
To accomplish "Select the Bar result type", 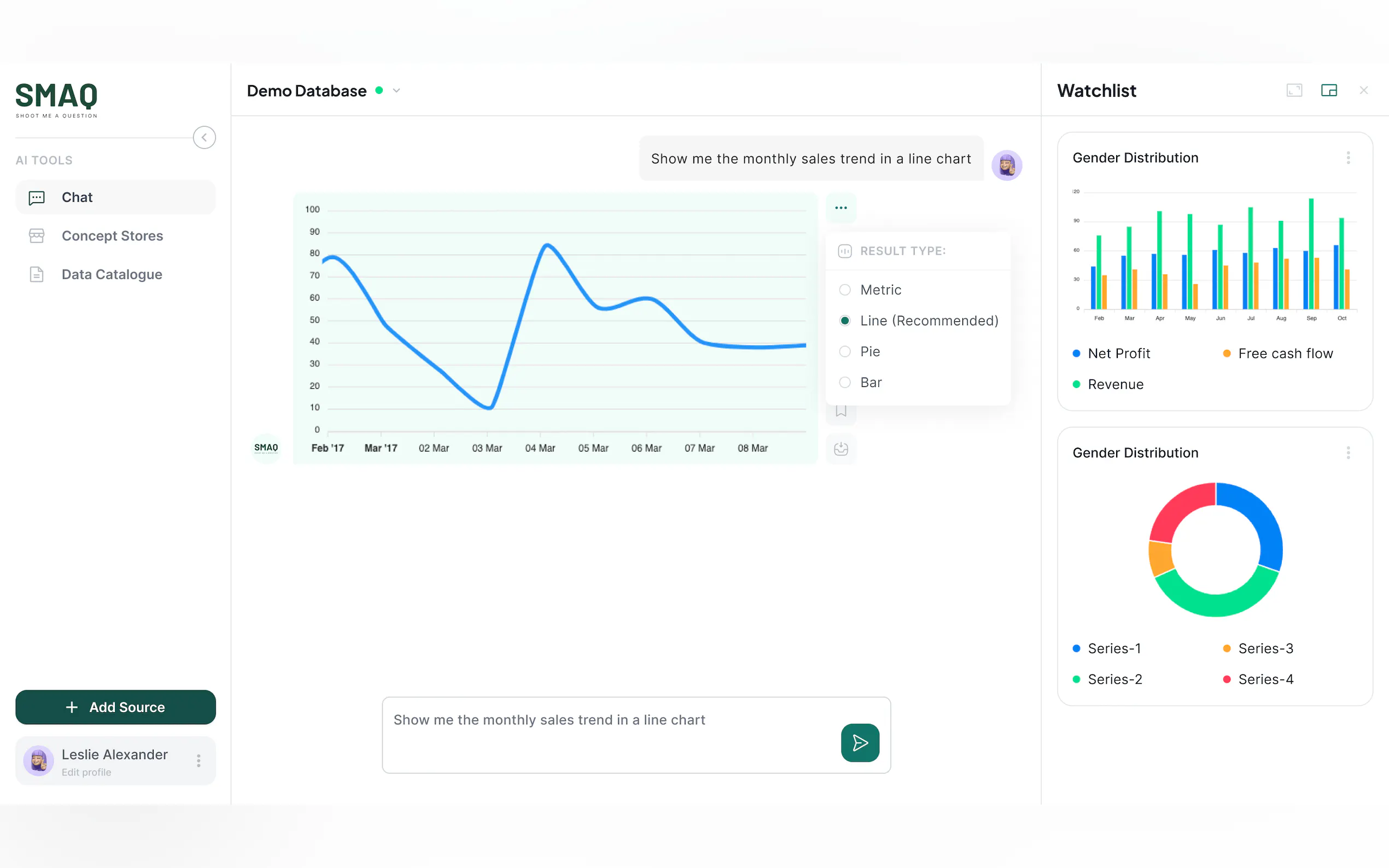I will pos(845,382).
